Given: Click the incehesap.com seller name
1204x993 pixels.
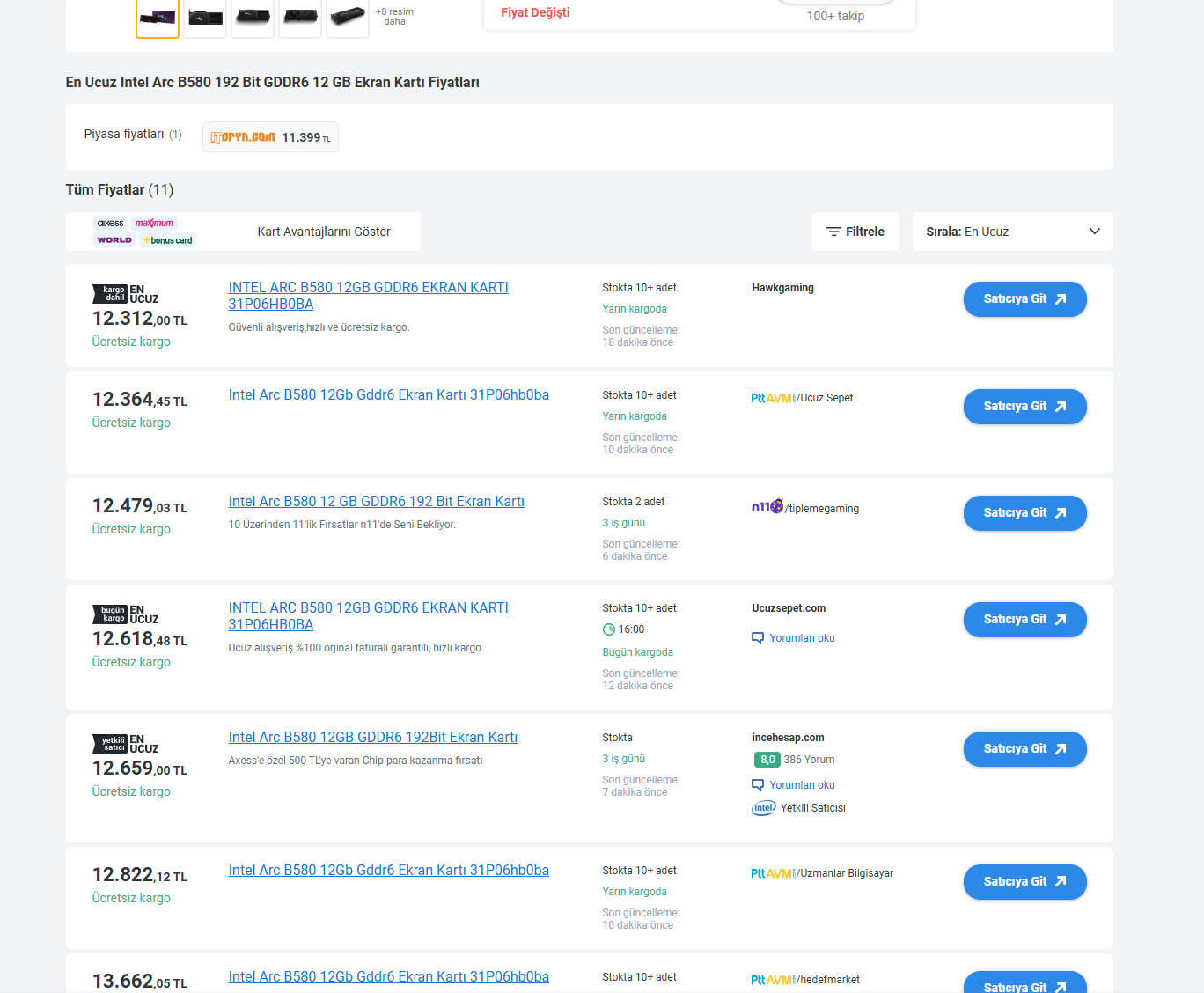Looking at the screenshot, I should [x=788, y=738].
